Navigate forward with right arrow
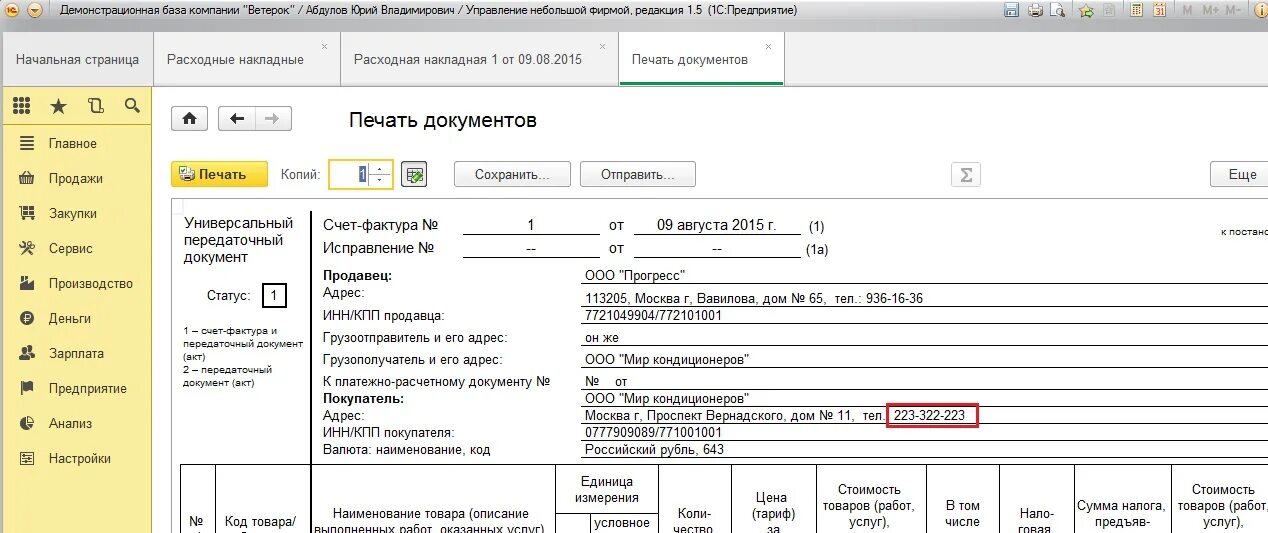1268x533 pixels. pos(273,119)
